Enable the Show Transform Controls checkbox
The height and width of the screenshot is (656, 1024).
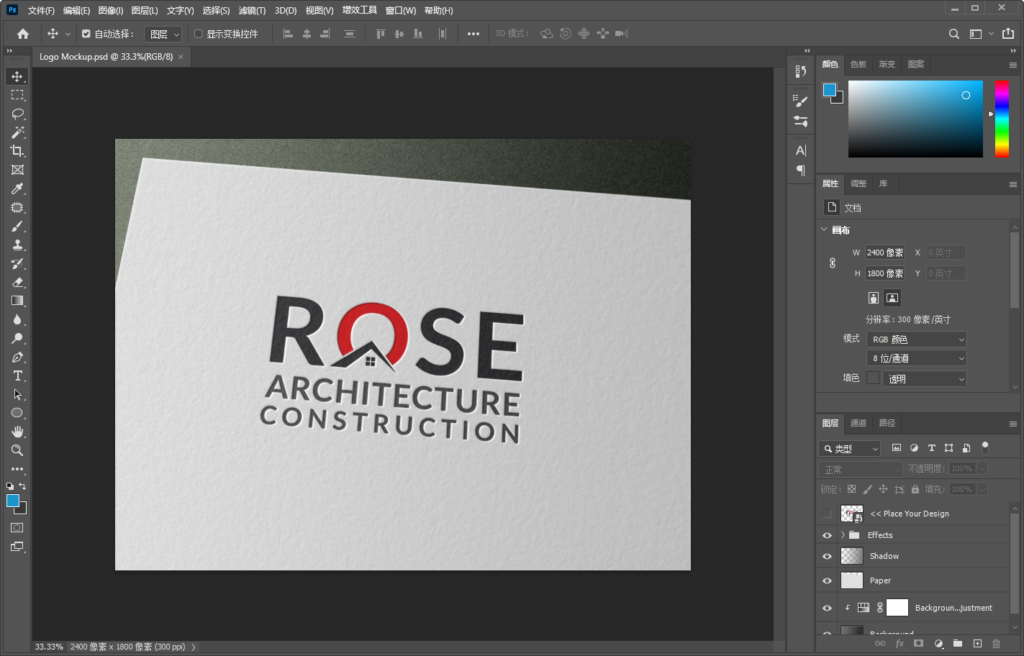199,34
